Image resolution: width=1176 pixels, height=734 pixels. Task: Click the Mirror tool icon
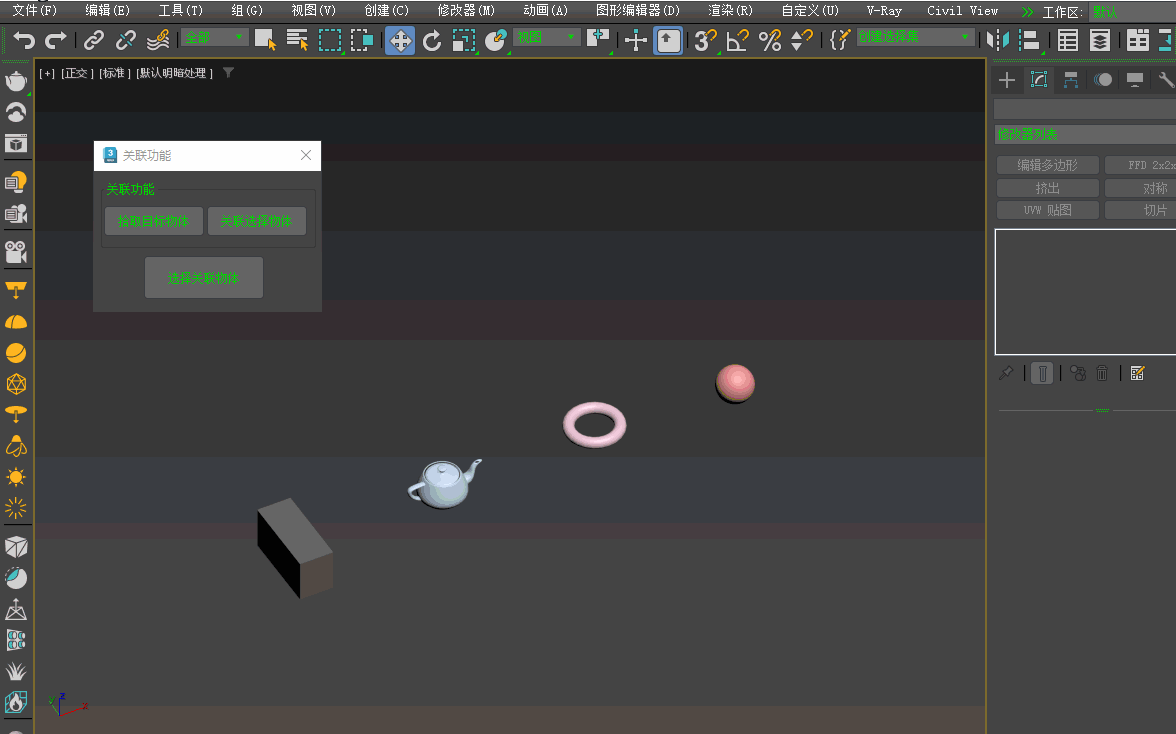[x=998, y=40]
